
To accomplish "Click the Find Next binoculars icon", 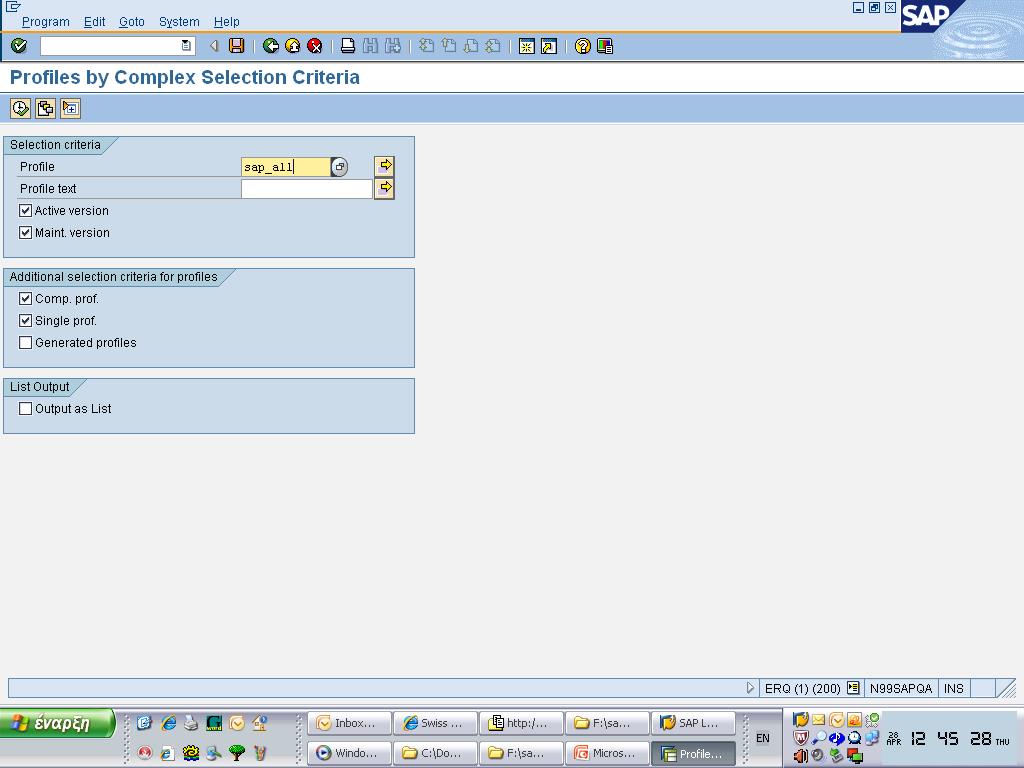I will (x=392, y=46).
